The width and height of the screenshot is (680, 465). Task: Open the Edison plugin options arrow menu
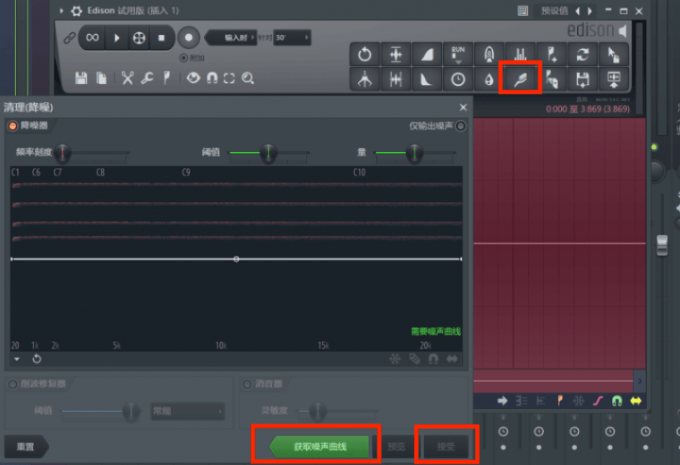[x=61, y=11]
